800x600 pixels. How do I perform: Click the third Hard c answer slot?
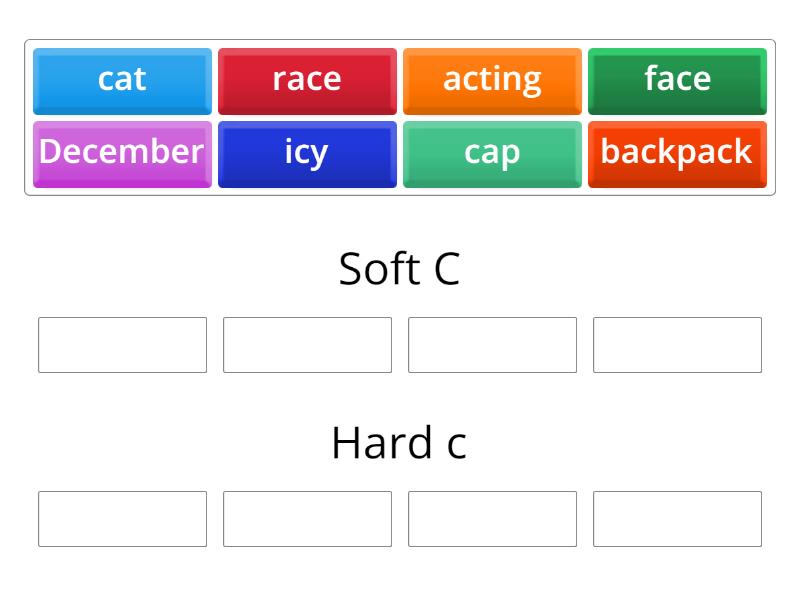pos(492,519)
